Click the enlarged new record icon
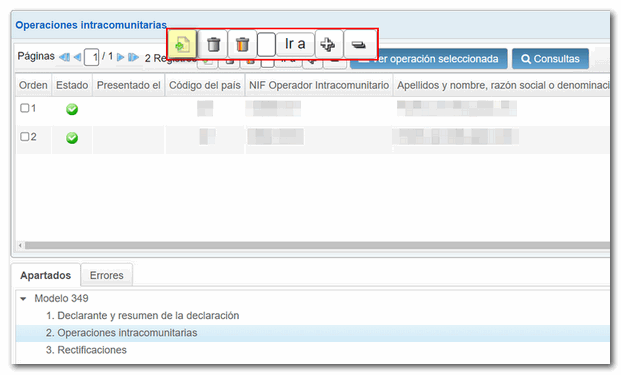The image size is (621, 375). (x=183, y=44)
